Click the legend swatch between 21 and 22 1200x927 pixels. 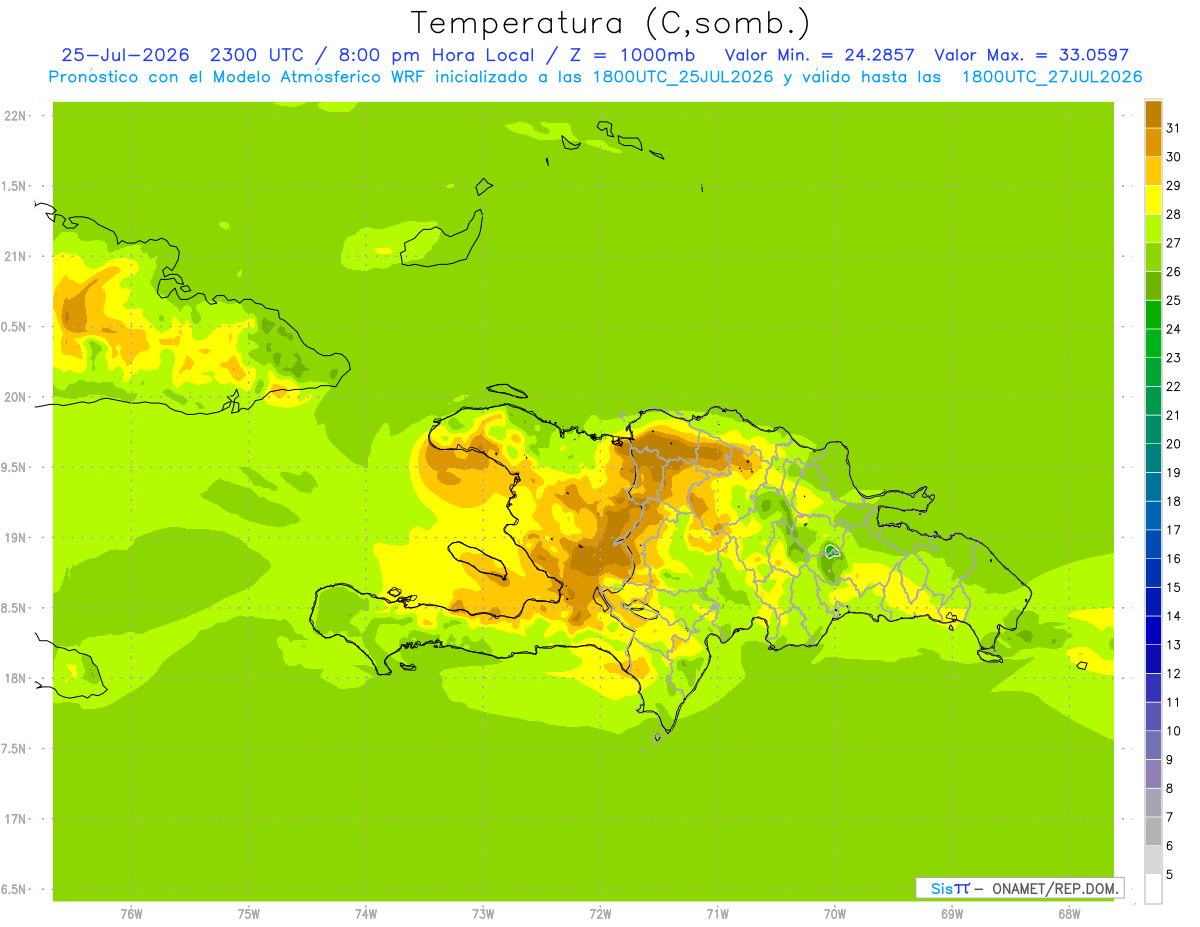click(1153, 400)
